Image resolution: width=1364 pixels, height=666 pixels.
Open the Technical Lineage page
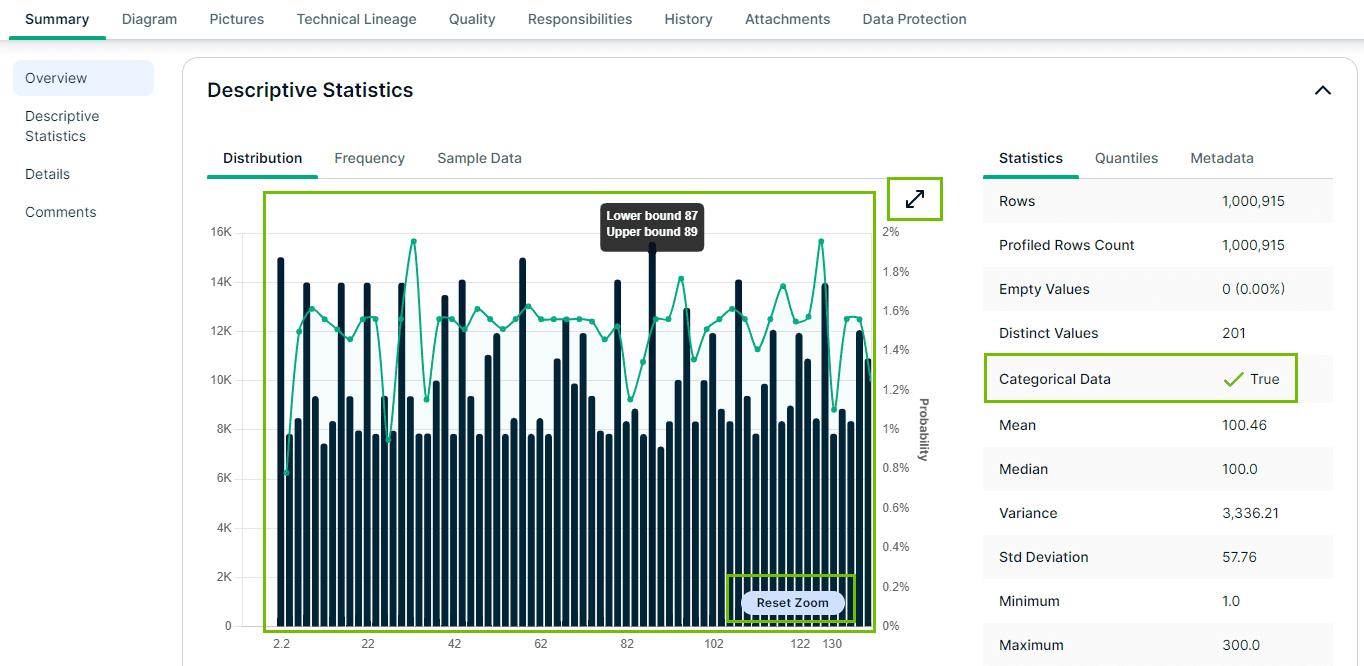coord(356,19)
